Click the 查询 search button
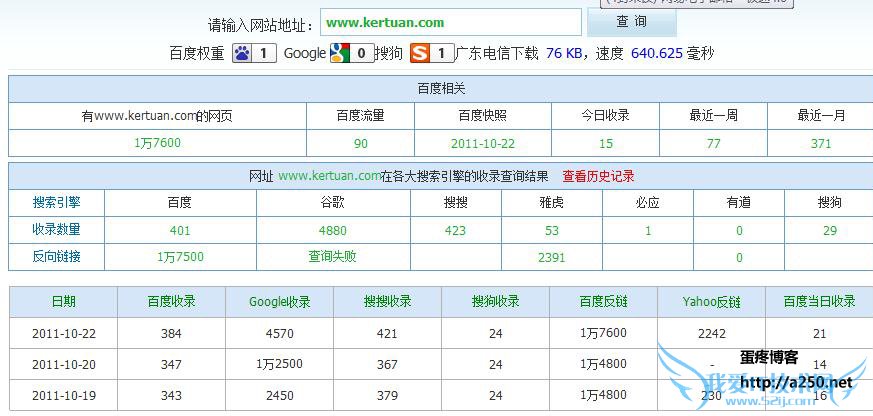Image resolution: width=873 pixels, height=416 pixels. 632,22
